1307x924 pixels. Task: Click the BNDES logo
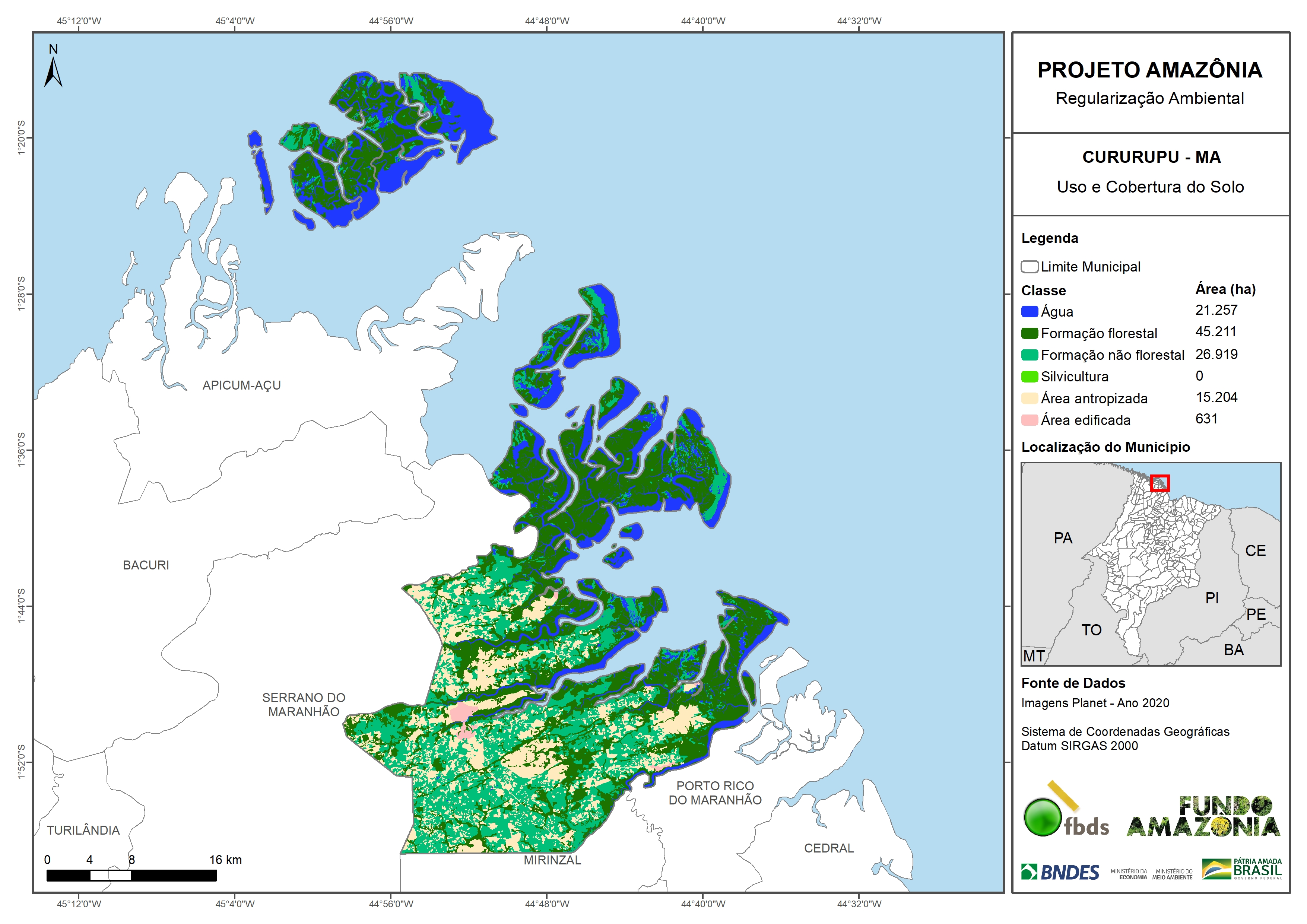(1060, 872)
